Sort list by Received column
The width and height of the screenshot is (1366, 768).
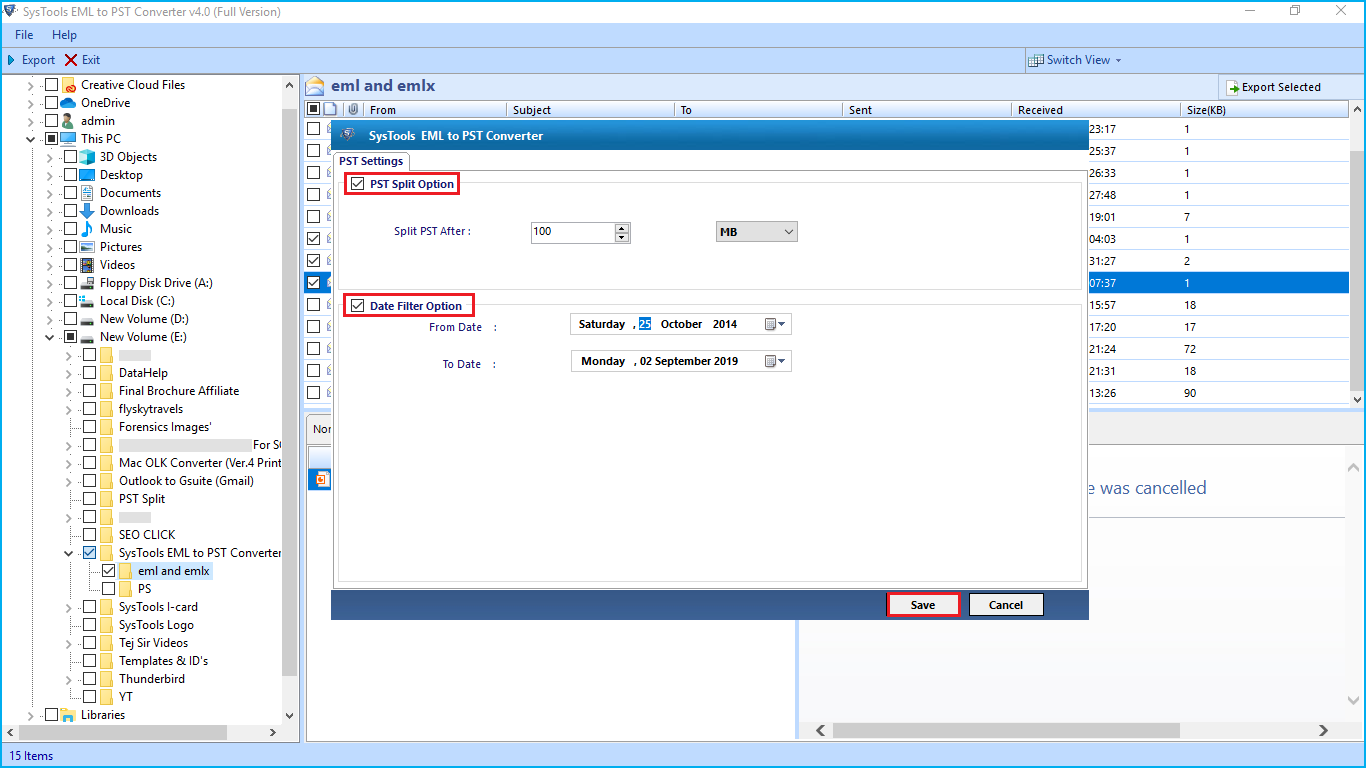point(1096,109)
